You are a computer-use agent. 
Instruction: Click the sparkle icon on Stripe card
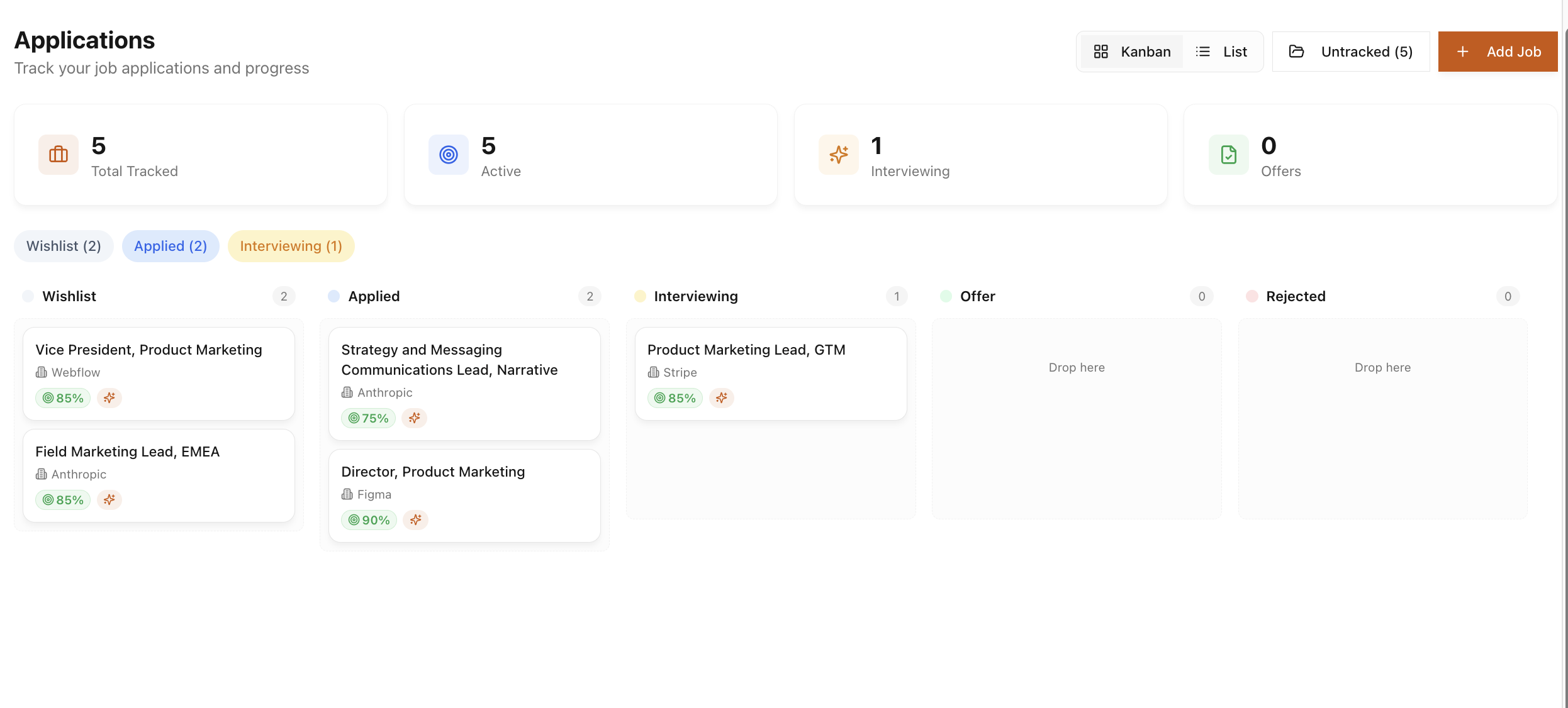722,398
